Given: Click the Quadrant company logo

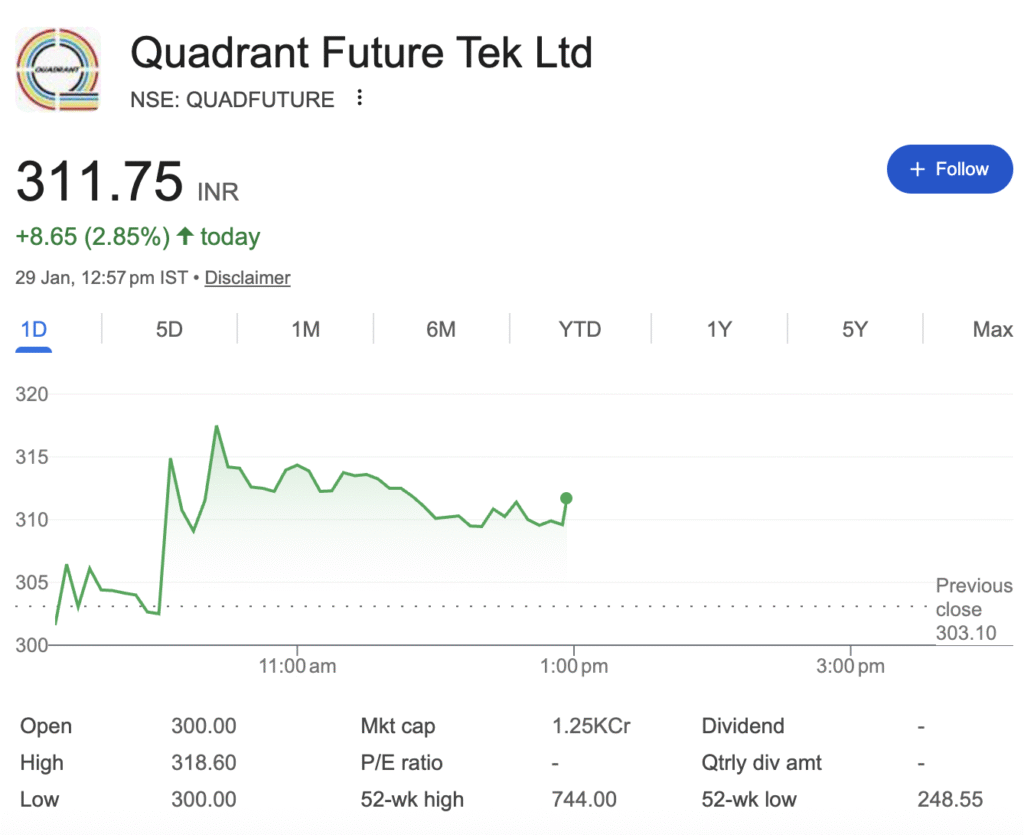Looking at the screenshot, I should pos(58,69).
